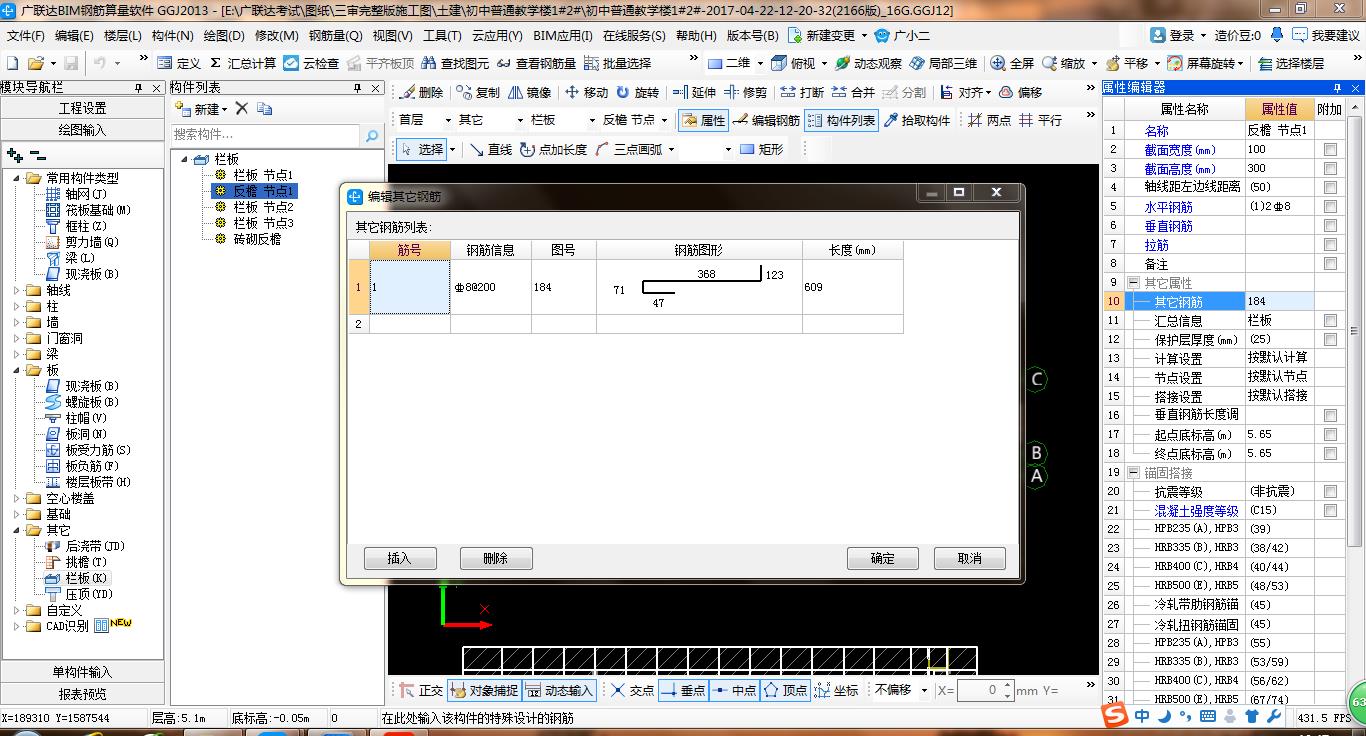
Task: Open the 帮助(H) menu
Action: (698, 35)
